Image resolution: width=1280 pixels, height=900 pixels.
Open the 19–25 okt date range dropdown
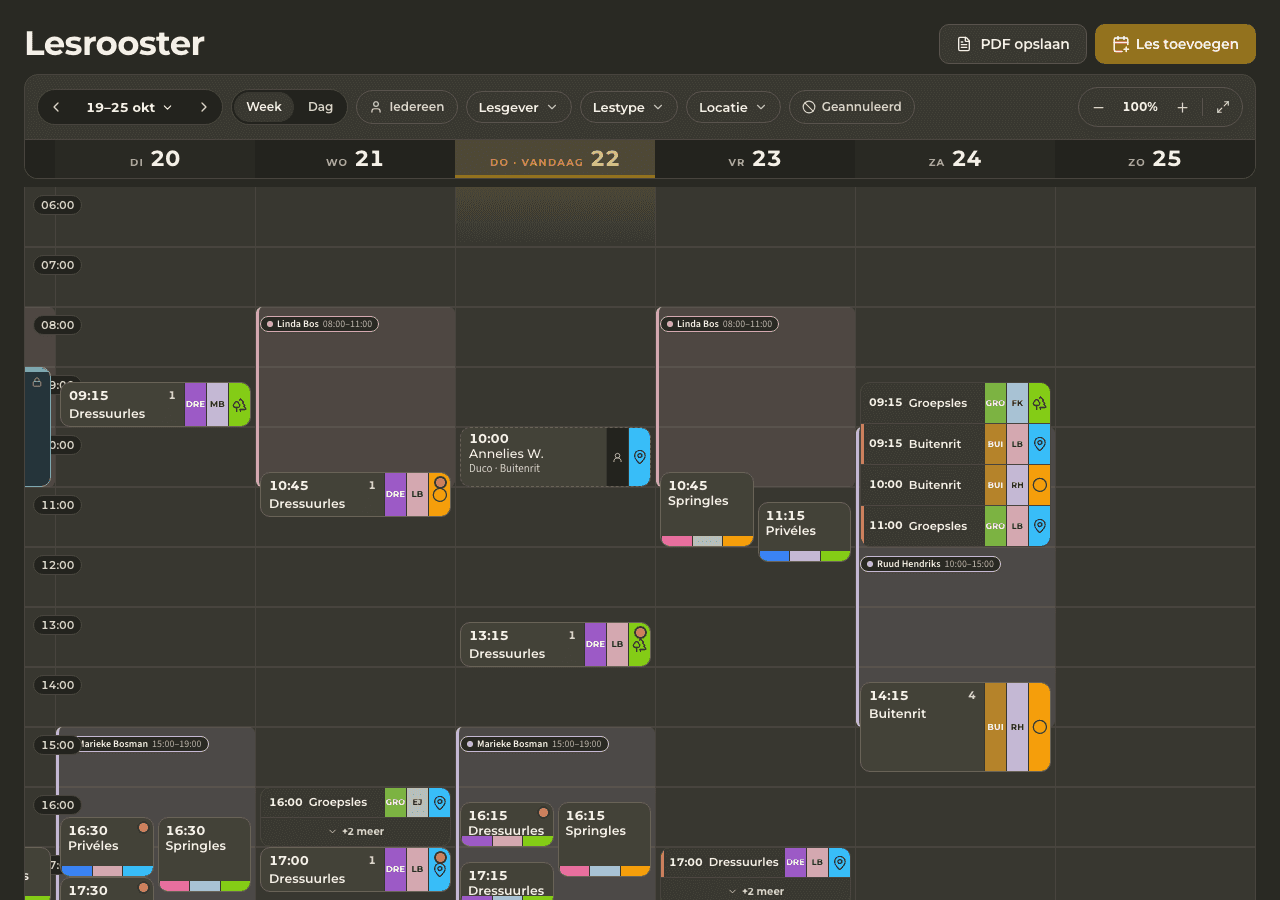pyautogui.click(x=129, y=107)
